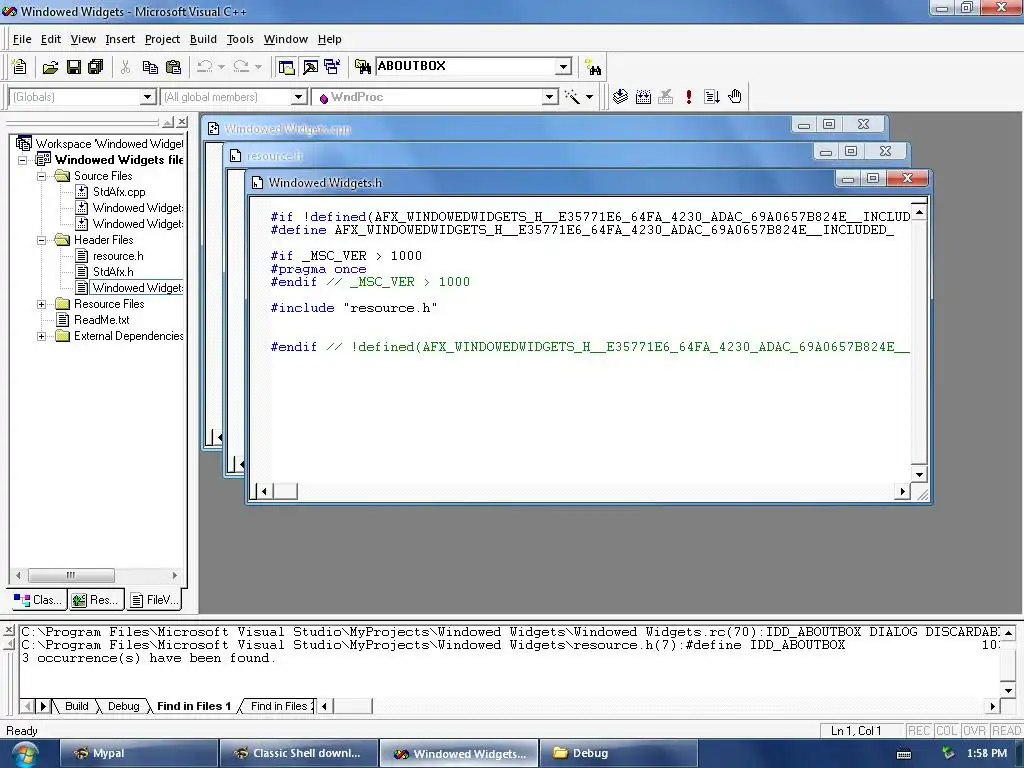Select the Find in Files 1 tab
The height and width of the screenshot is (768, 1024).
coord(194,706)
